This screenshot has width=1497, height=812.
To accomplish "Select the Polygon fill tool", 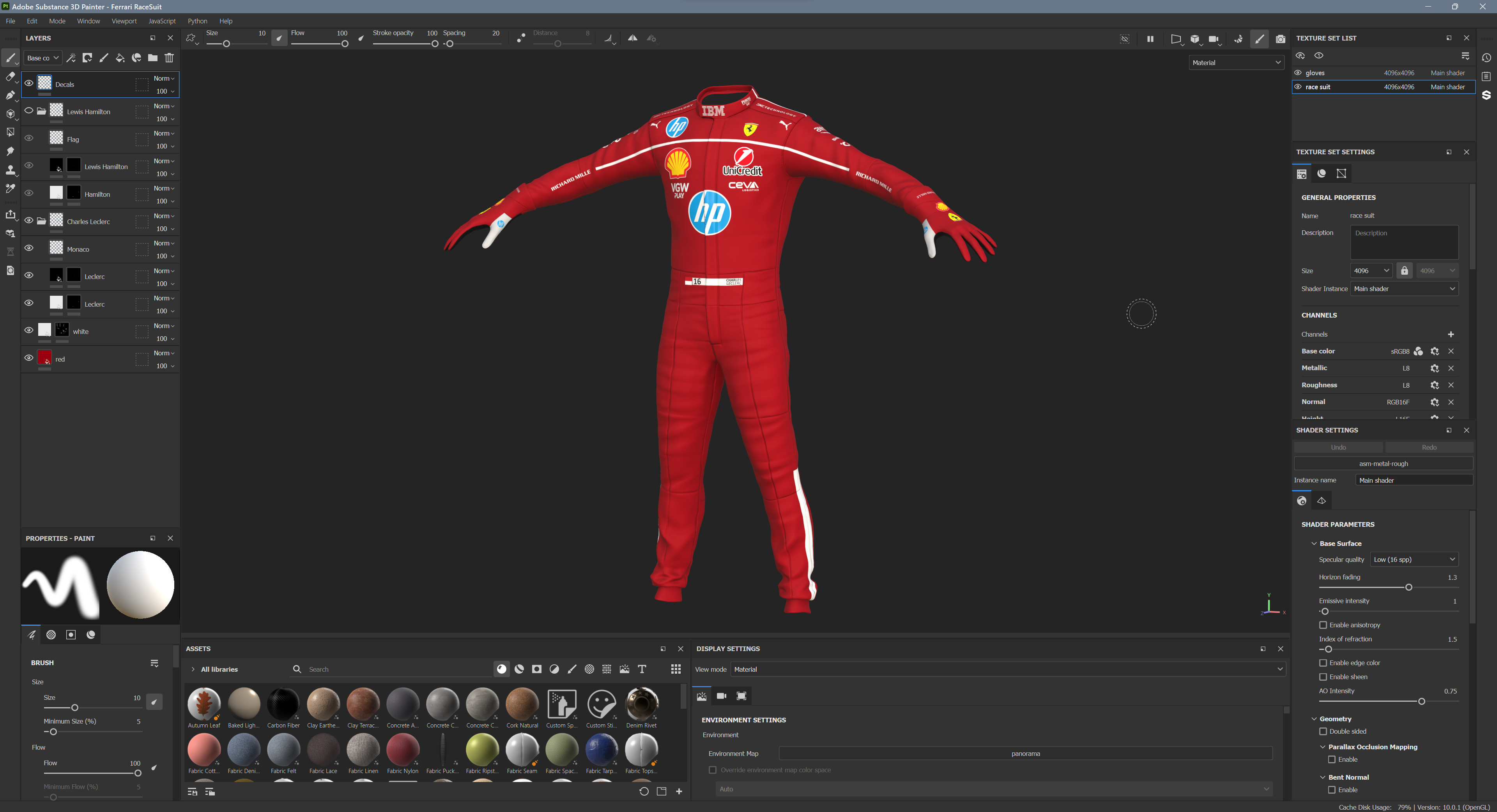I will [x=11, y=132].
